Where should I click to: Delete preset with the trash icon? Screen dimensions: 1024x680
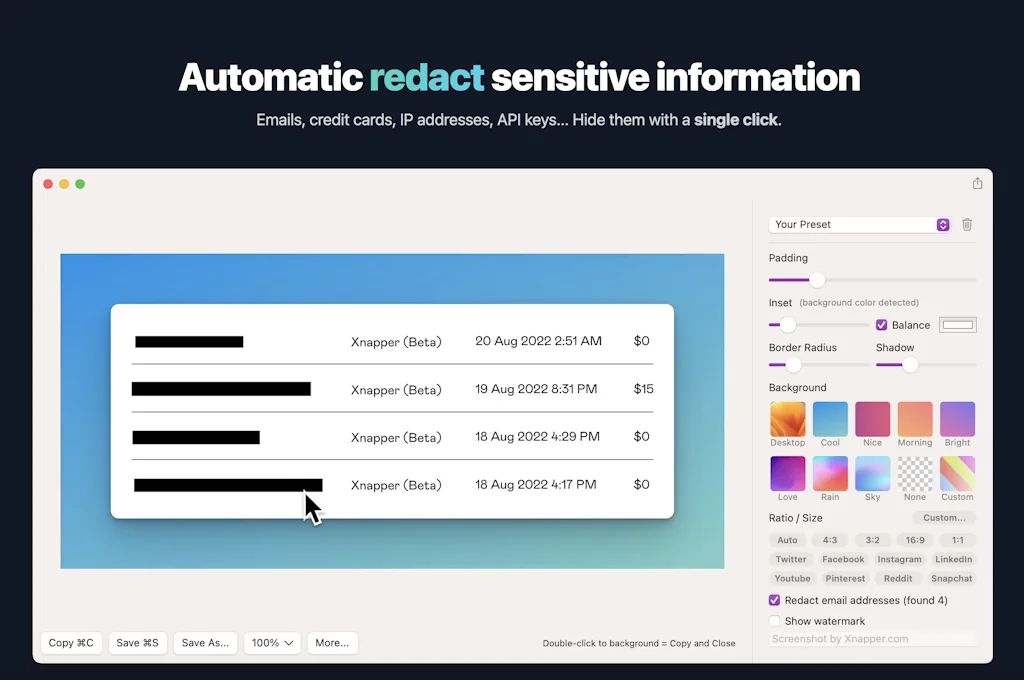967,225
